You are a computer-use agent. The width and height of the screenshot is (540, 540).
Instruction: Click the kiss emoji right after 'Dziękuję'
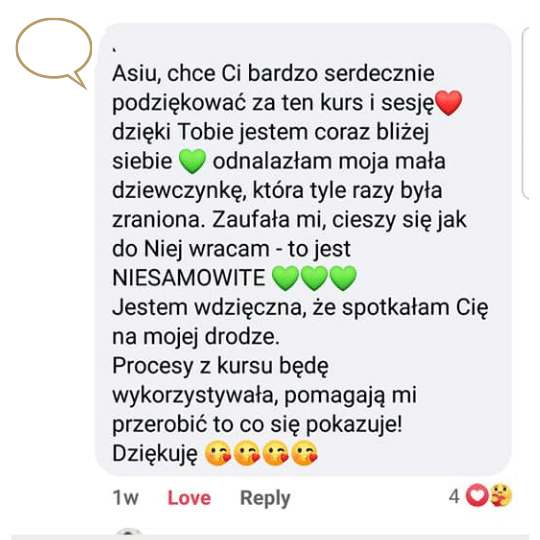(x=218, y=453)
